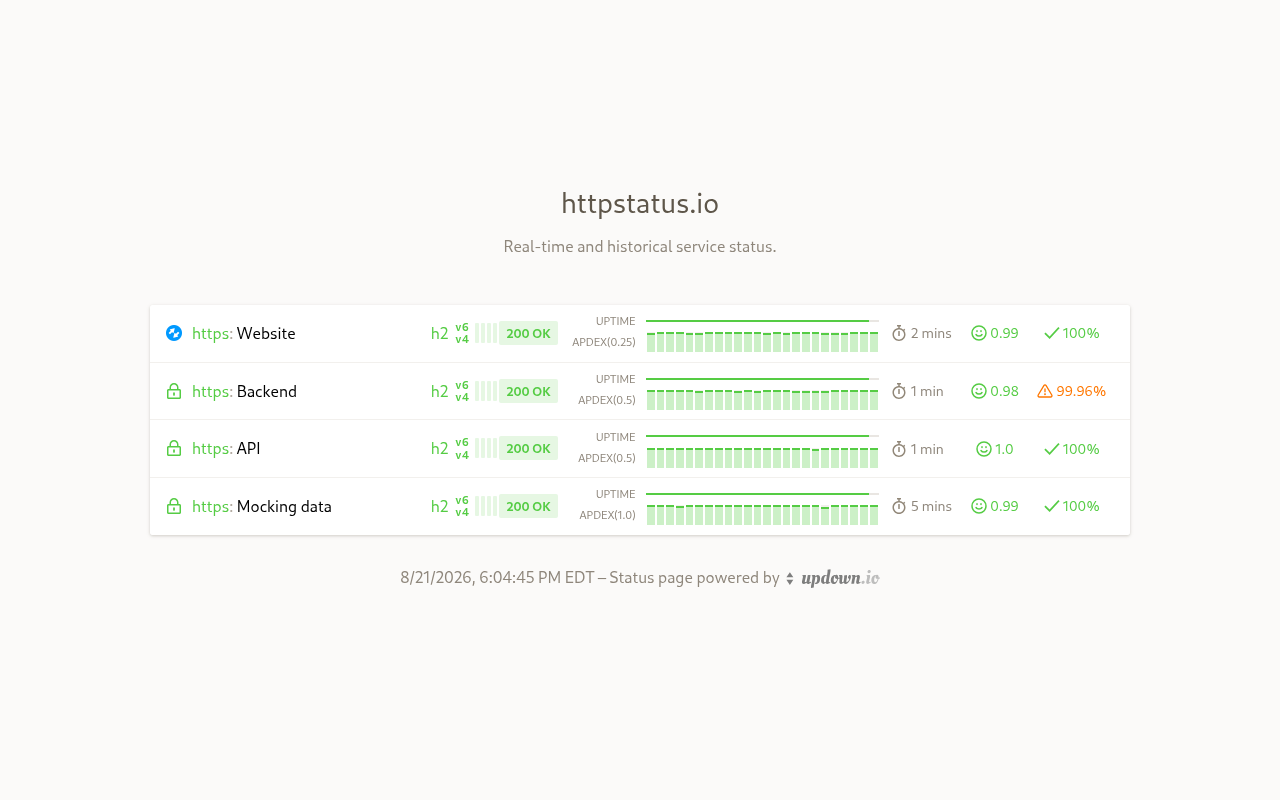1280x800 pixels.
Task: Click the green lock icon beside Backend
Action: pos(174,391)
